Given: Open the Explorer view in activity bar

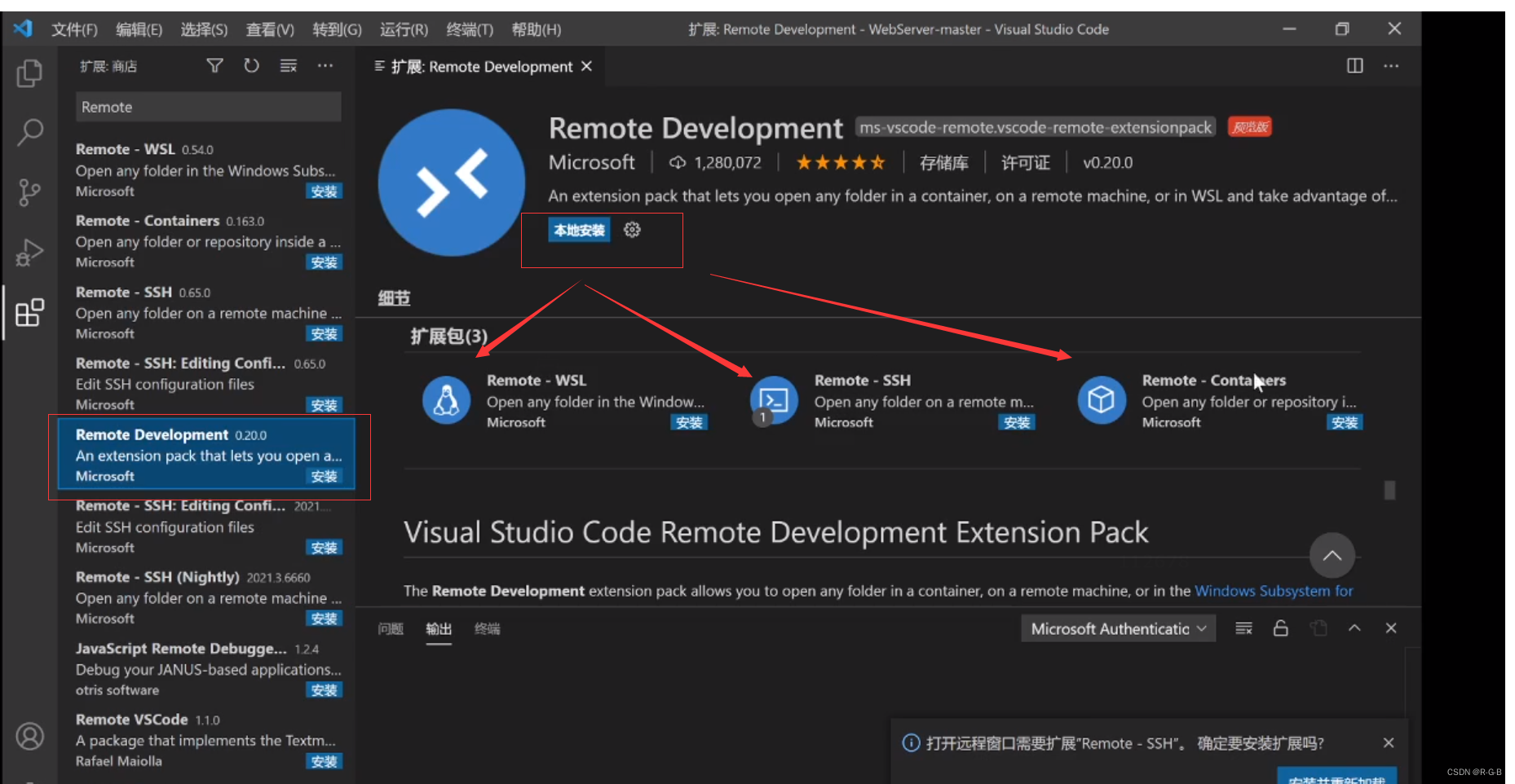Looking at the screenshot, I should coord(29,73).
